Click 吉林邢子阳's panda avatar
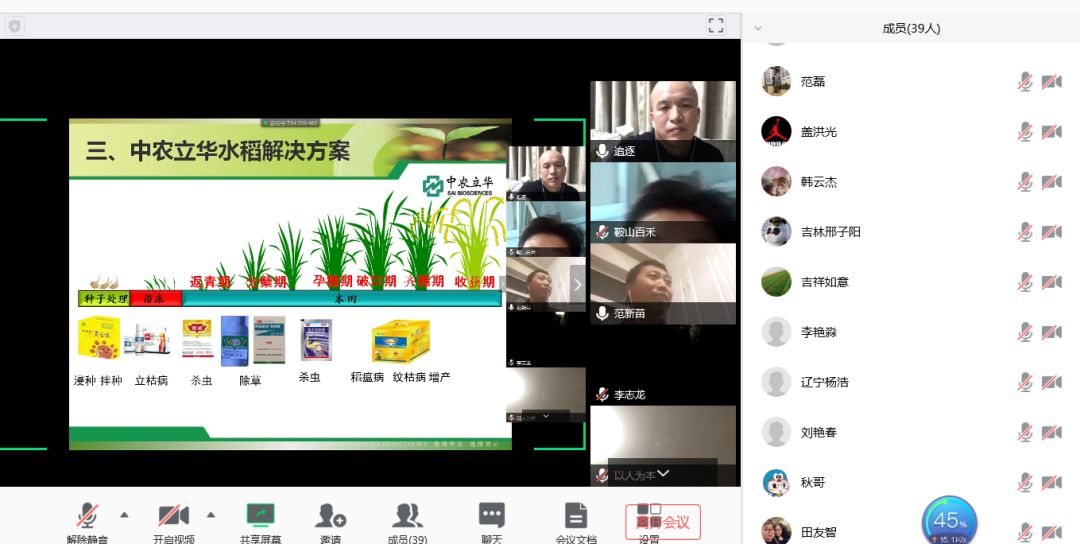The height and width of the screenshot is (544, 1080). click(776, 231)
